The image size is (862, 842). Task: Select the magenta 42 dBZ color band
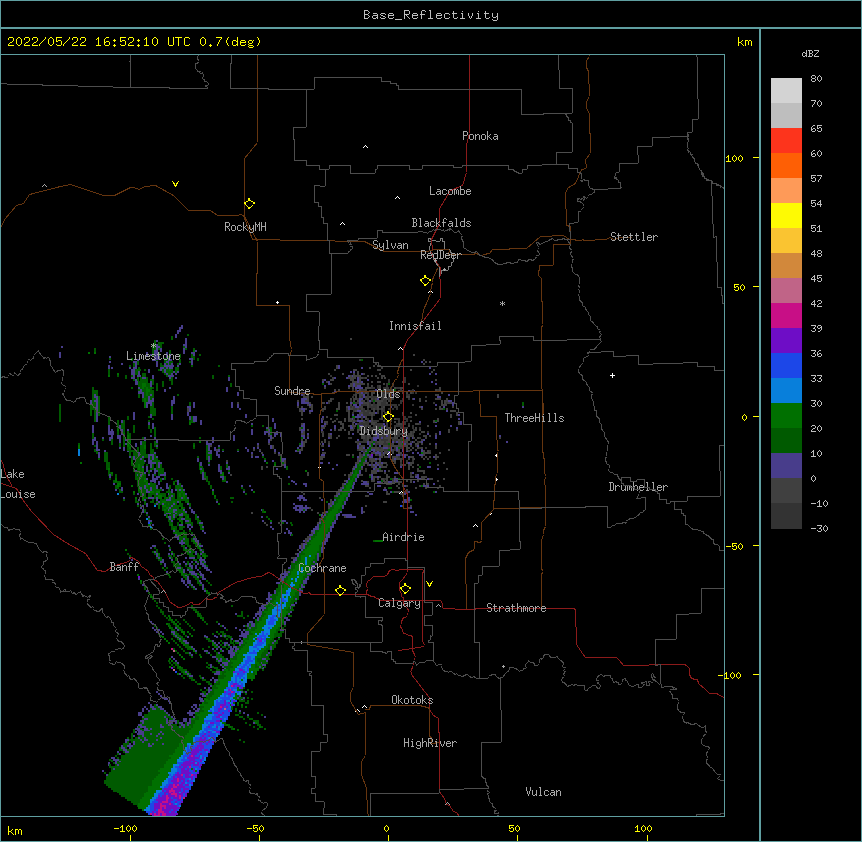[786, 315]
